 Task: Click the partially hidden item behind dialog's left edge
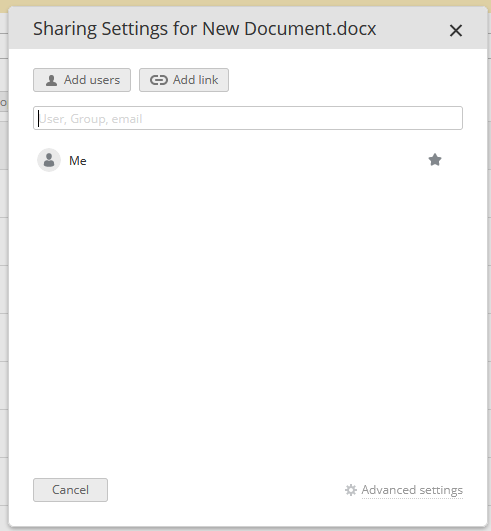click(x=4, y=102)
